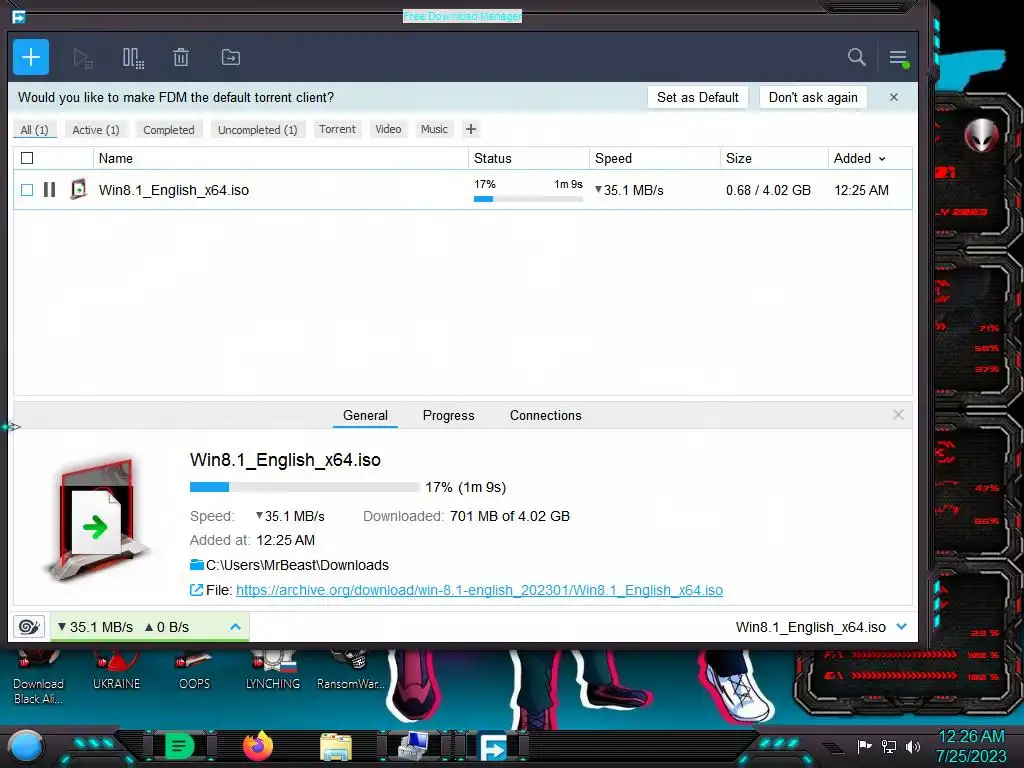Click the Alienware head desktop gadget
1024x768 pixels.
[981, 135]
